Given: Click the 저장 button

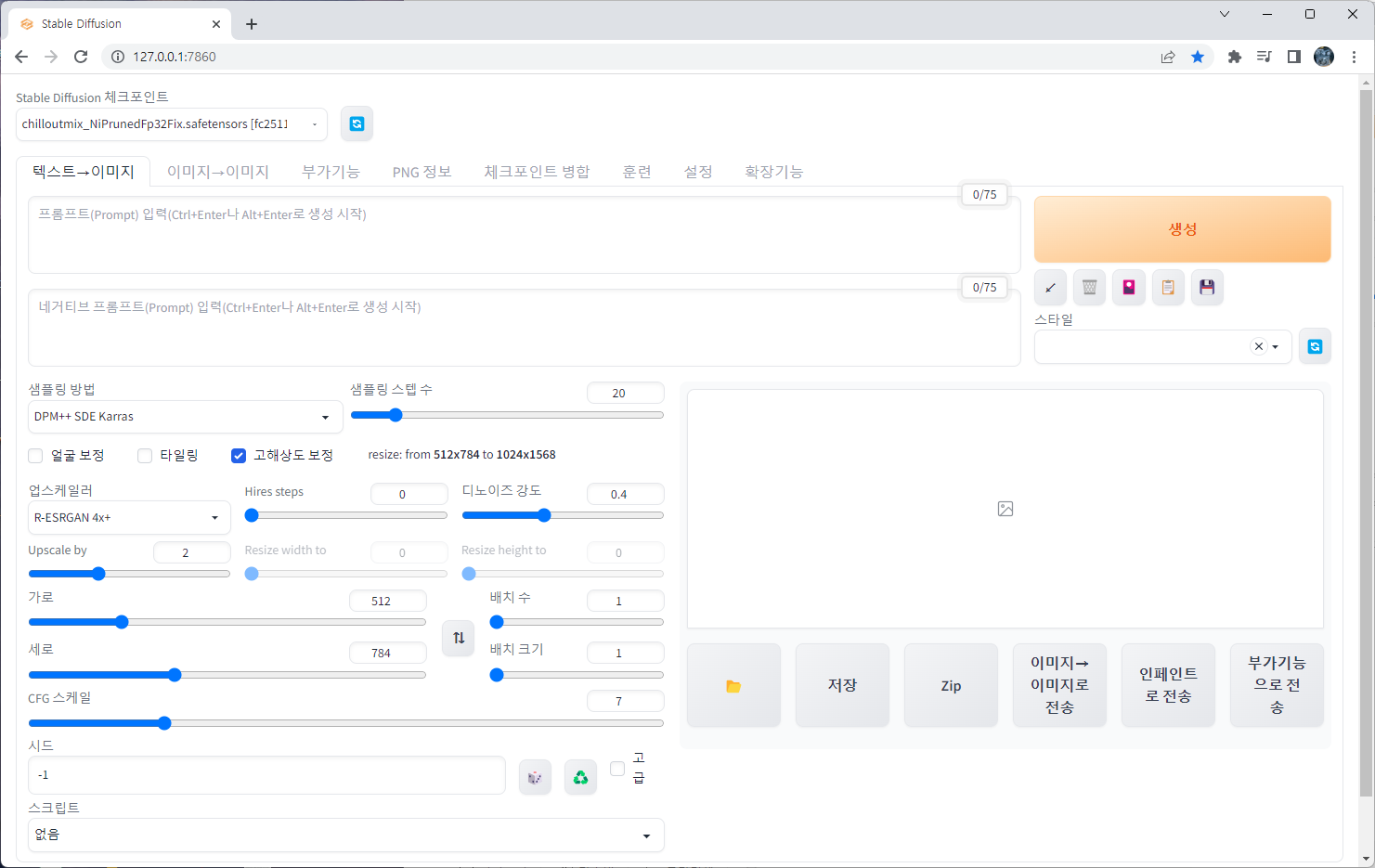Looking at the screenshot, I should coord(842,685).
